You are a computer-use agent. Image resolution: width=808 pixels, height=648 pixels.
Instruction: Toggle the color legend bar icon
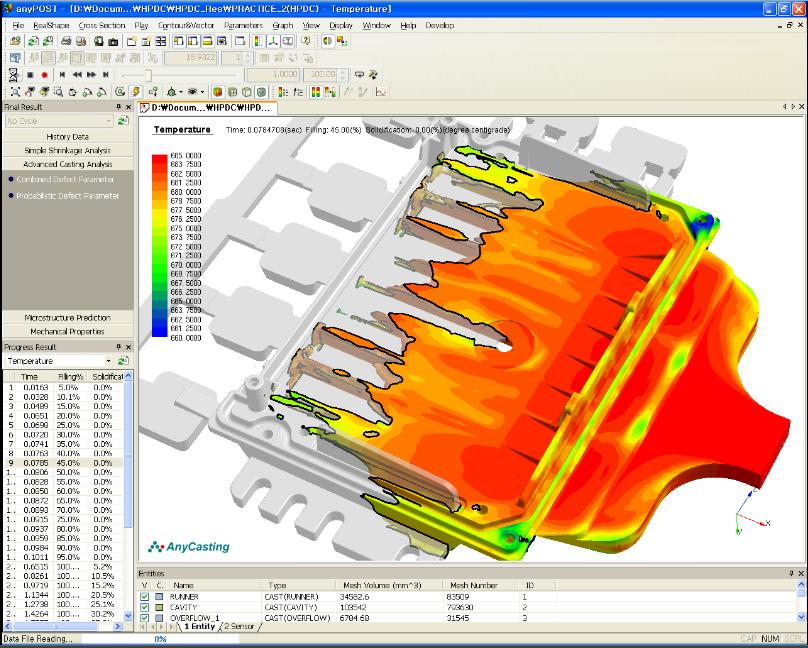(259, 41)
